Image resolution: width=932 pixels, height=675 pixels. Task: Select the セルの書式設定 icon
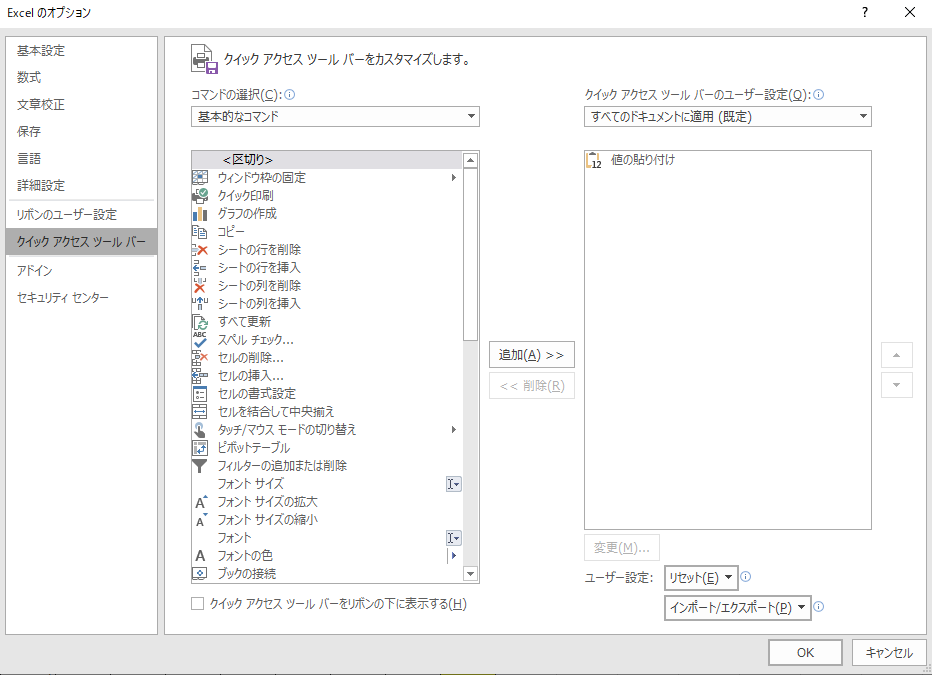pyautogui.click(x=200, y=393)
